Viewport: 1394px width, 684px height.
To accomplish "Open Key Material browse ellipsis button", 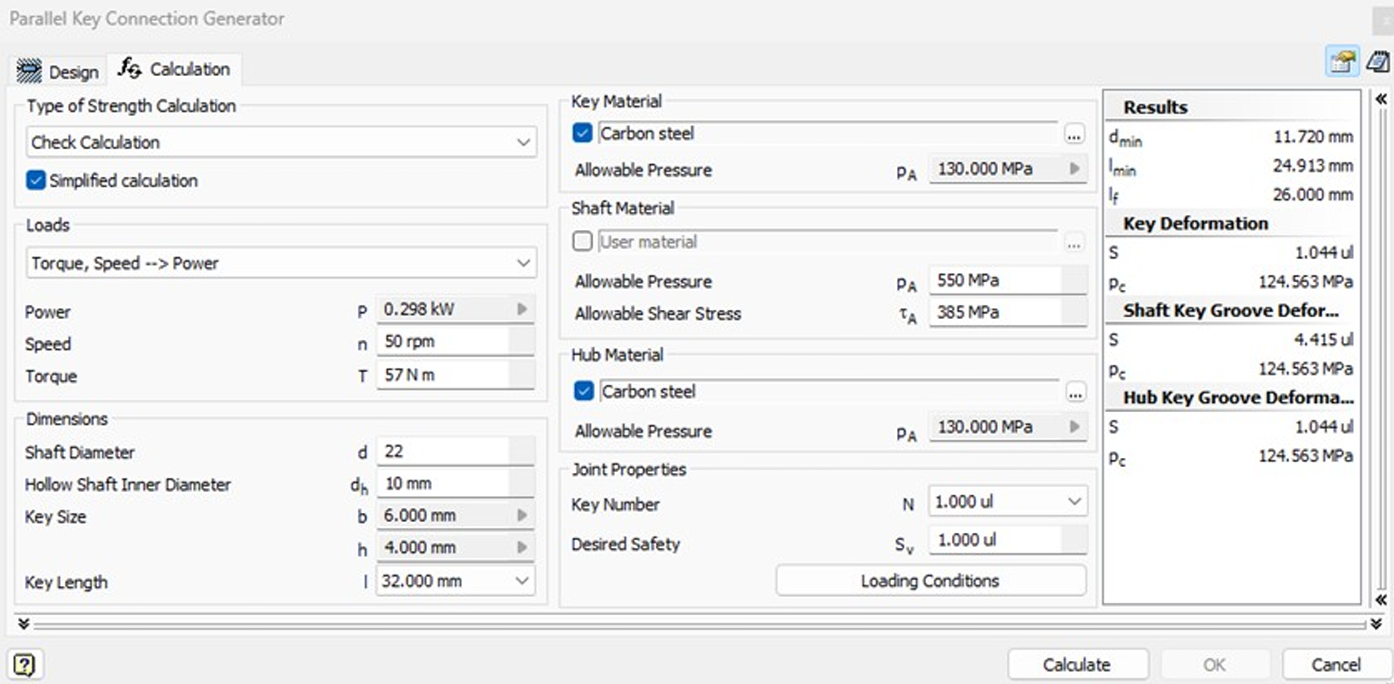I will click(1074, 134).
